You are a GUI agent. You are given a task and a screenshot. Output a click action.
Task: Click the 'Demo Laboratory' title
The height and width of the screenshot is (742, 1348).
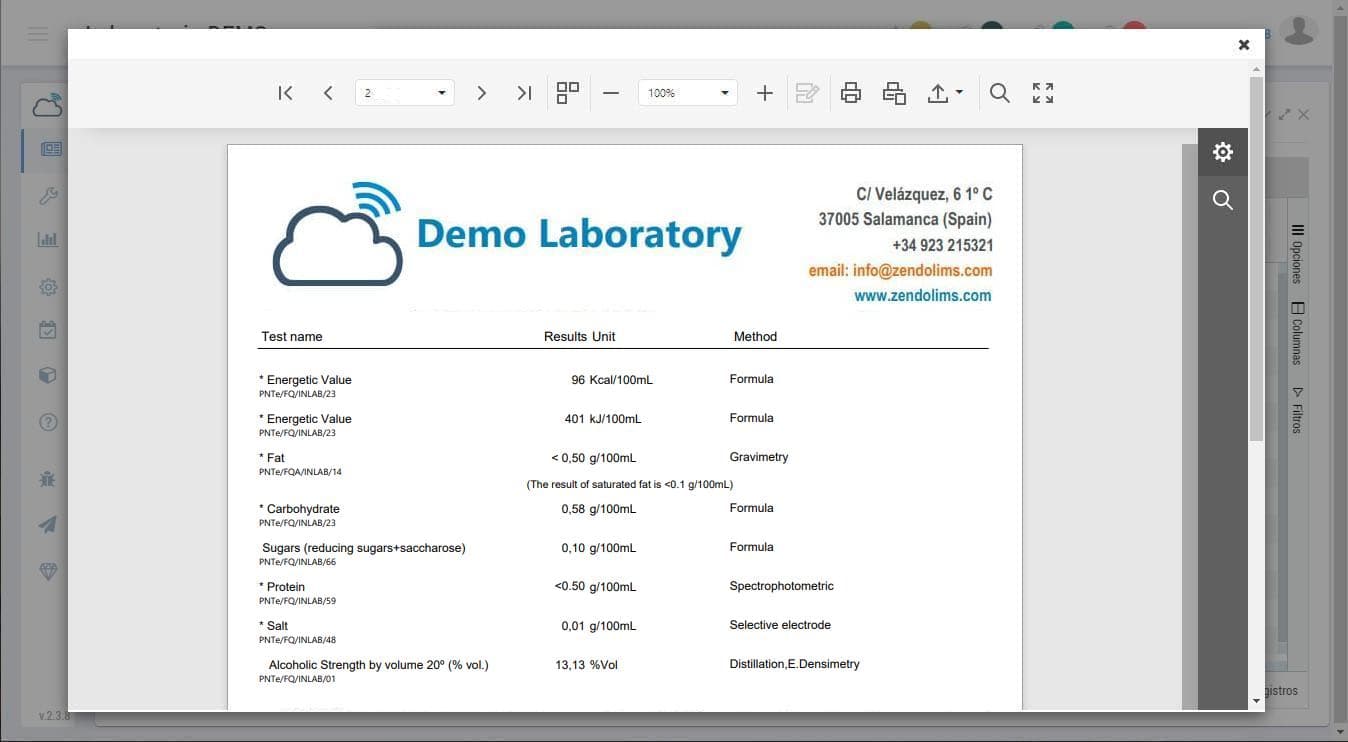coord(579,234)
